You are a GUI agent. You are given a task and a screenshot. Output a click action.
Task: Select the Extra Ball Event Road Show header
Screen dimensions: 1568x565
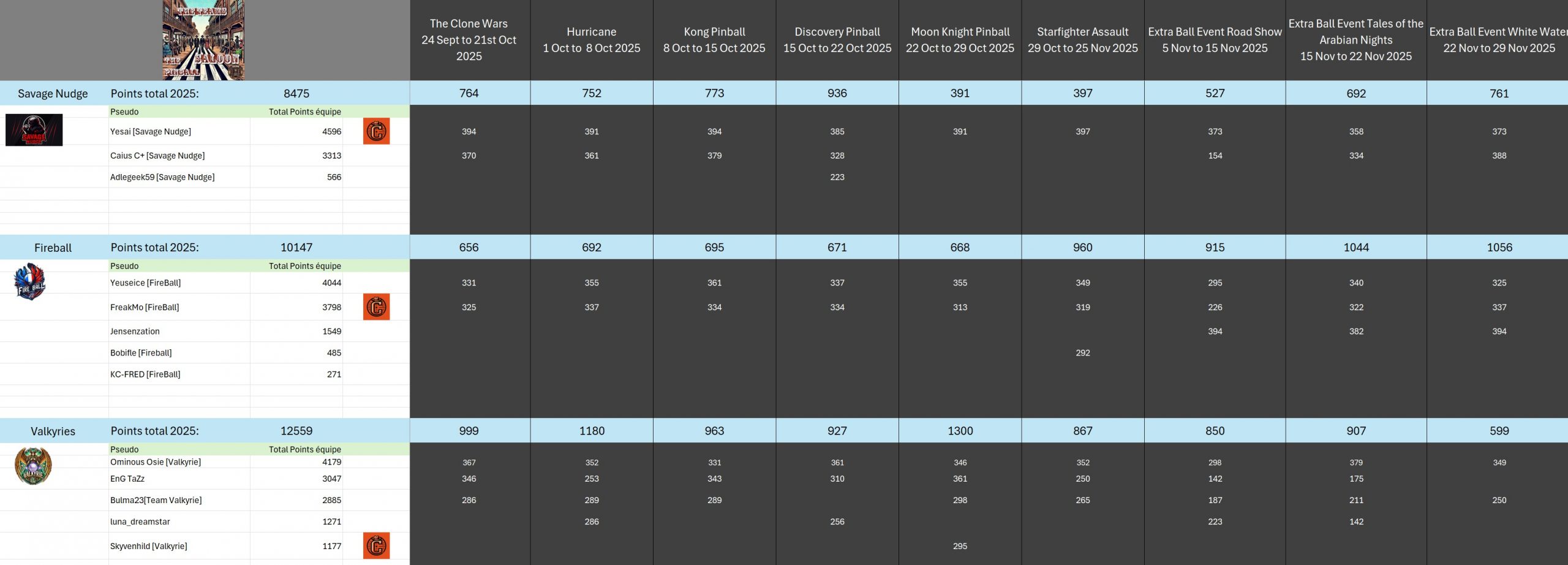[1215, 40]
